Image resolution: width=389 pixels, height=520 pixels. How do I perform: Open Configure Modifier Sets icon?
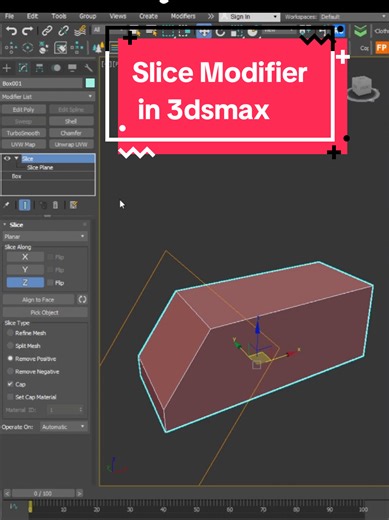tap(74, 205)
